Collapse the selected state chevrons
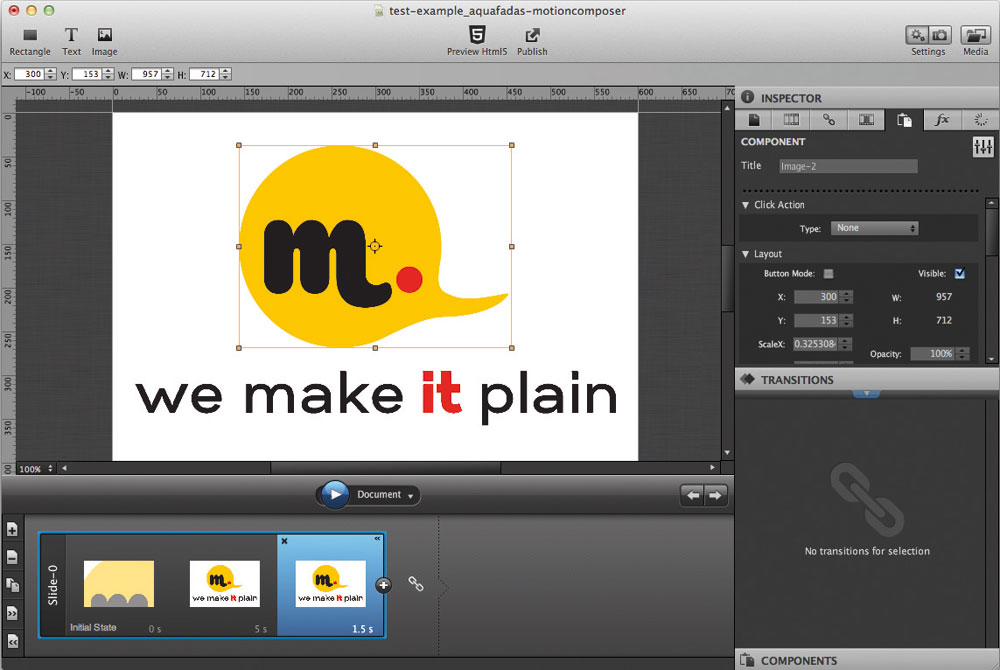The image size is (1000, 670). (x=377, y=539)
